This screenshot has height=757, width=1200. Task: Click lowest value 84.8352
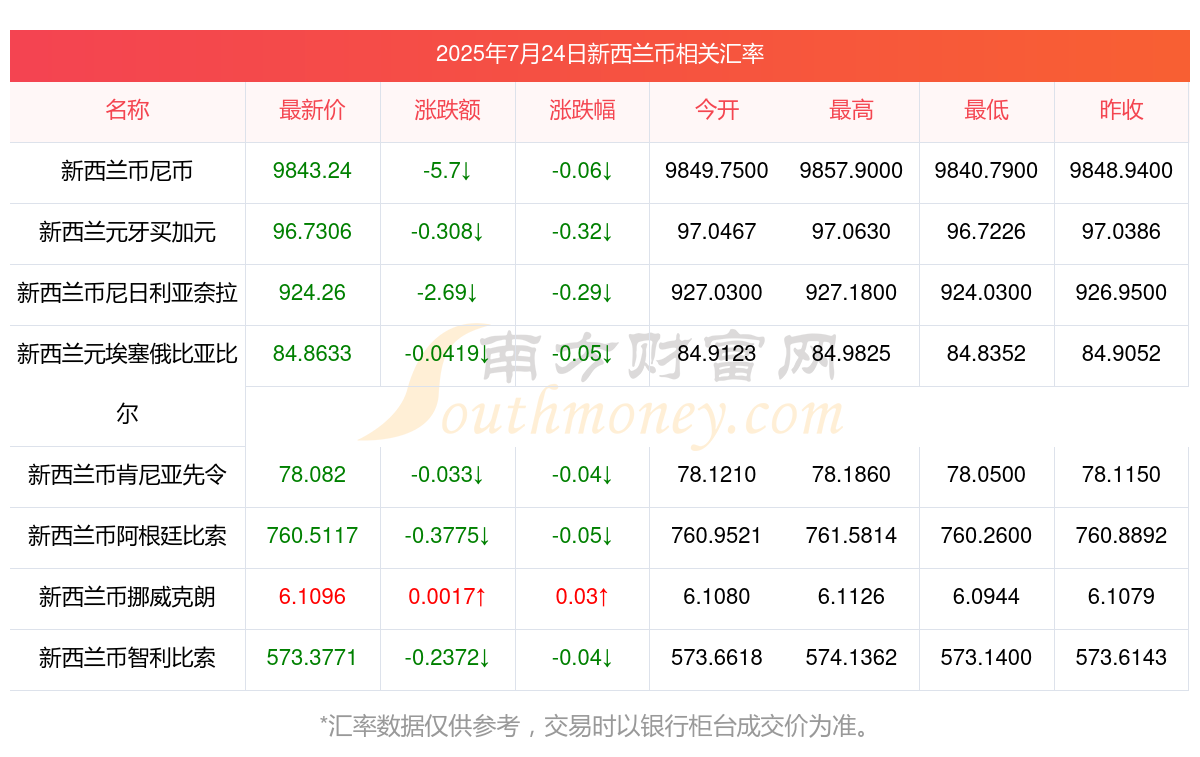[x=986, y=354]
